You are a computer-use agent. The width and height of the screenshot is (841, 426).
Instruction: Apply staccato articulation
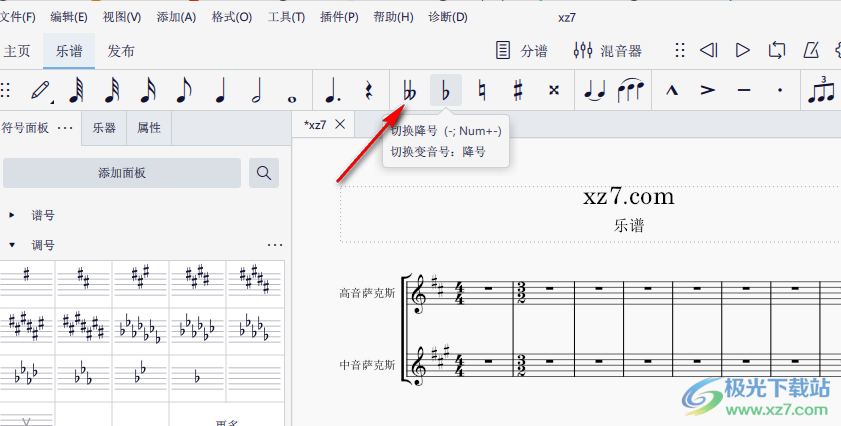click(x=780, y=90)
